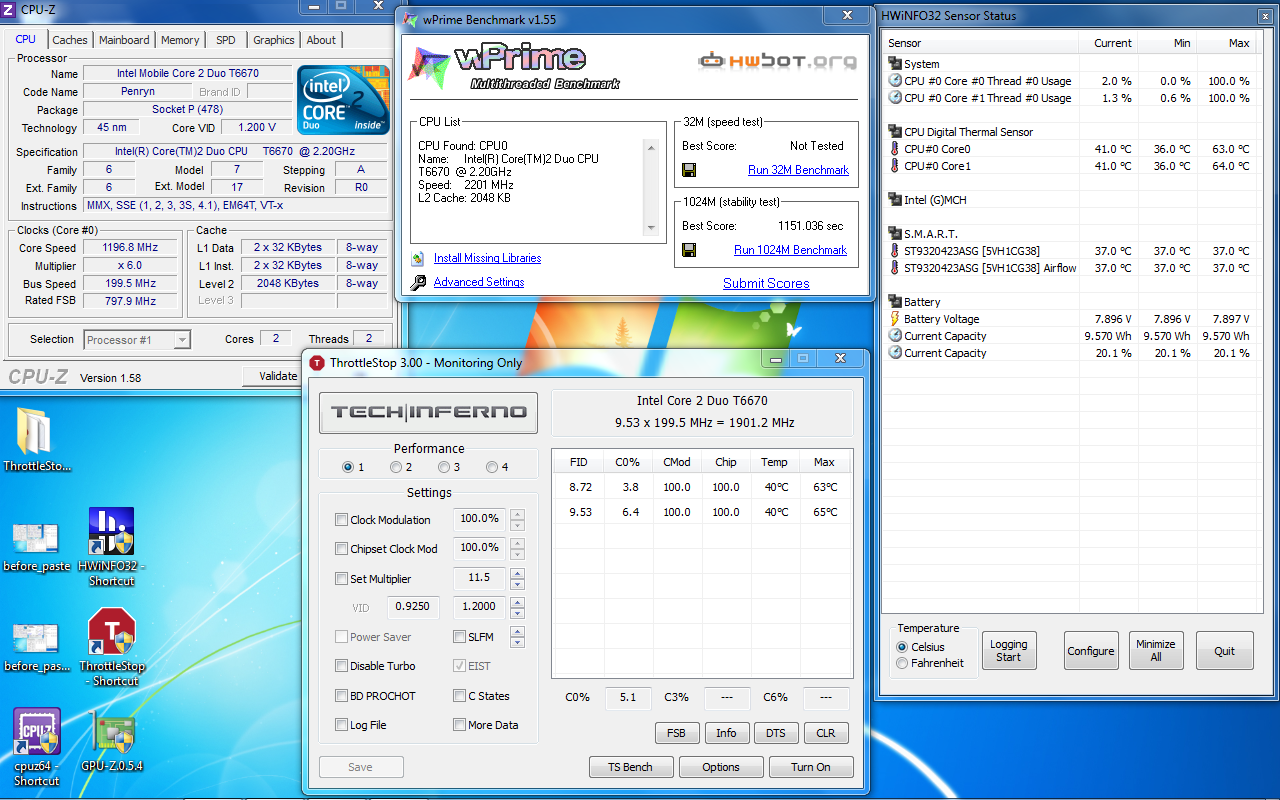Click the TechInferno logo in ThrottleStop
Image resolution: width=1280 pixels, height=800 pixels.
[428, 412]
